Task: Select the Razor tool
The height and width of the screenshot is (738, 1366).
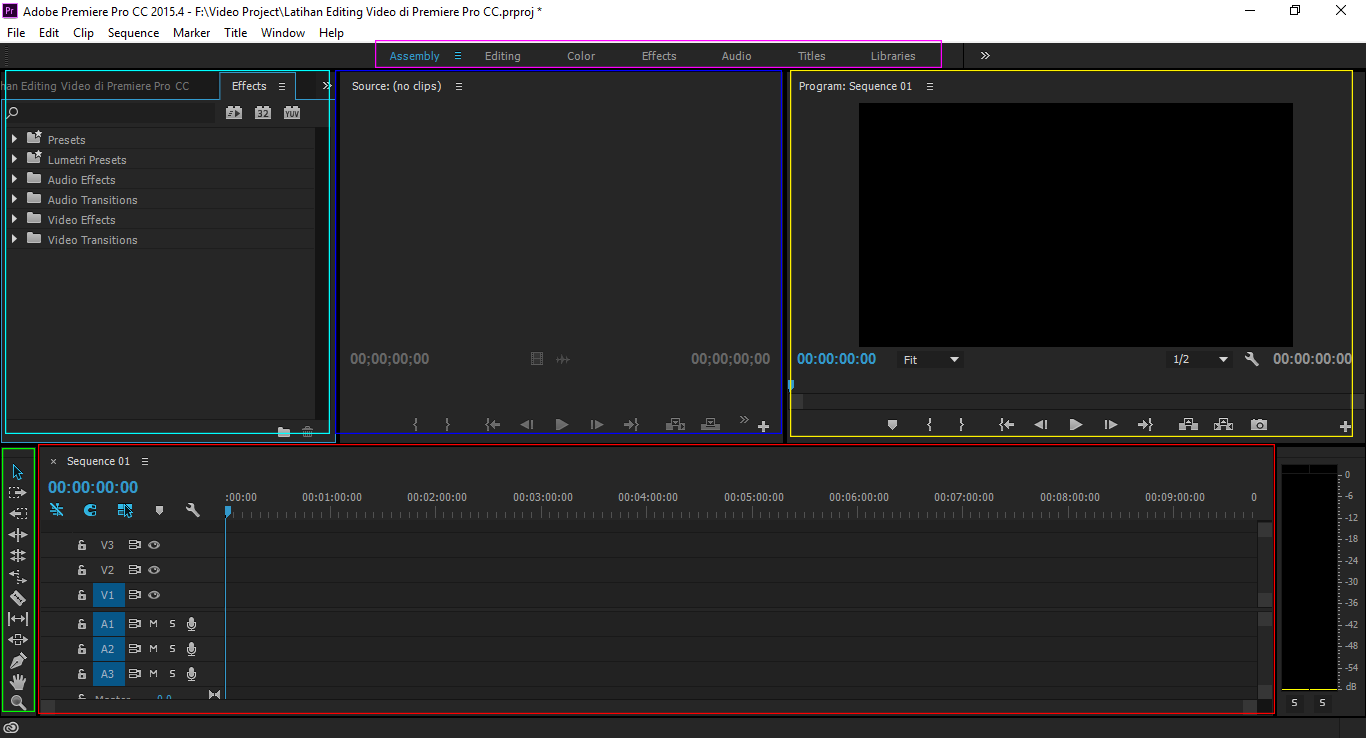Action: [x=18, y=598]
